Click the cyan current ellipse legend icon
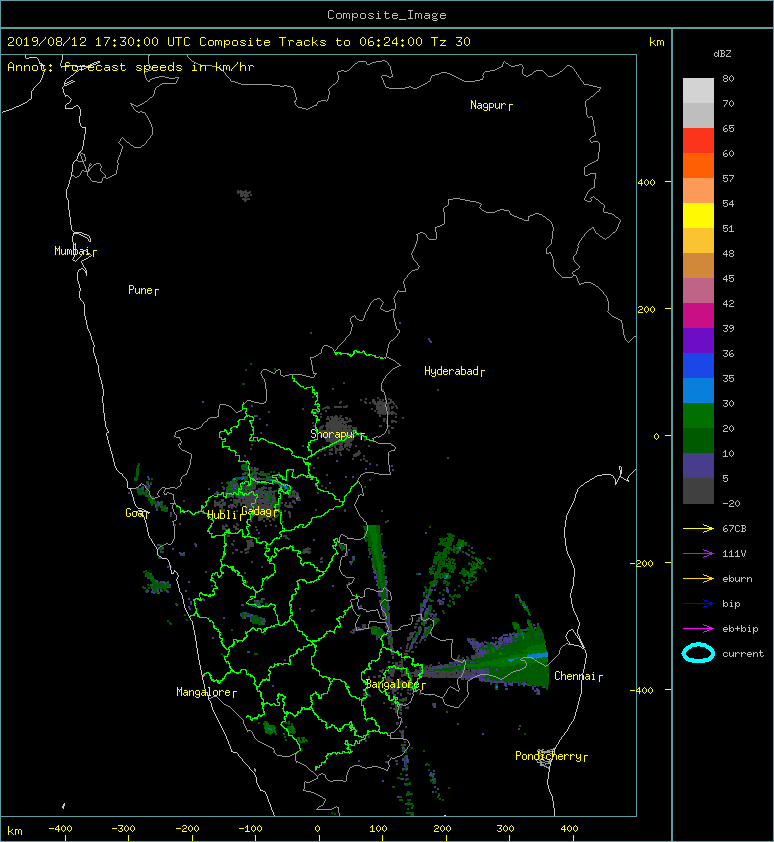This screenshot has width=774, height=842. tap(698, 653)
